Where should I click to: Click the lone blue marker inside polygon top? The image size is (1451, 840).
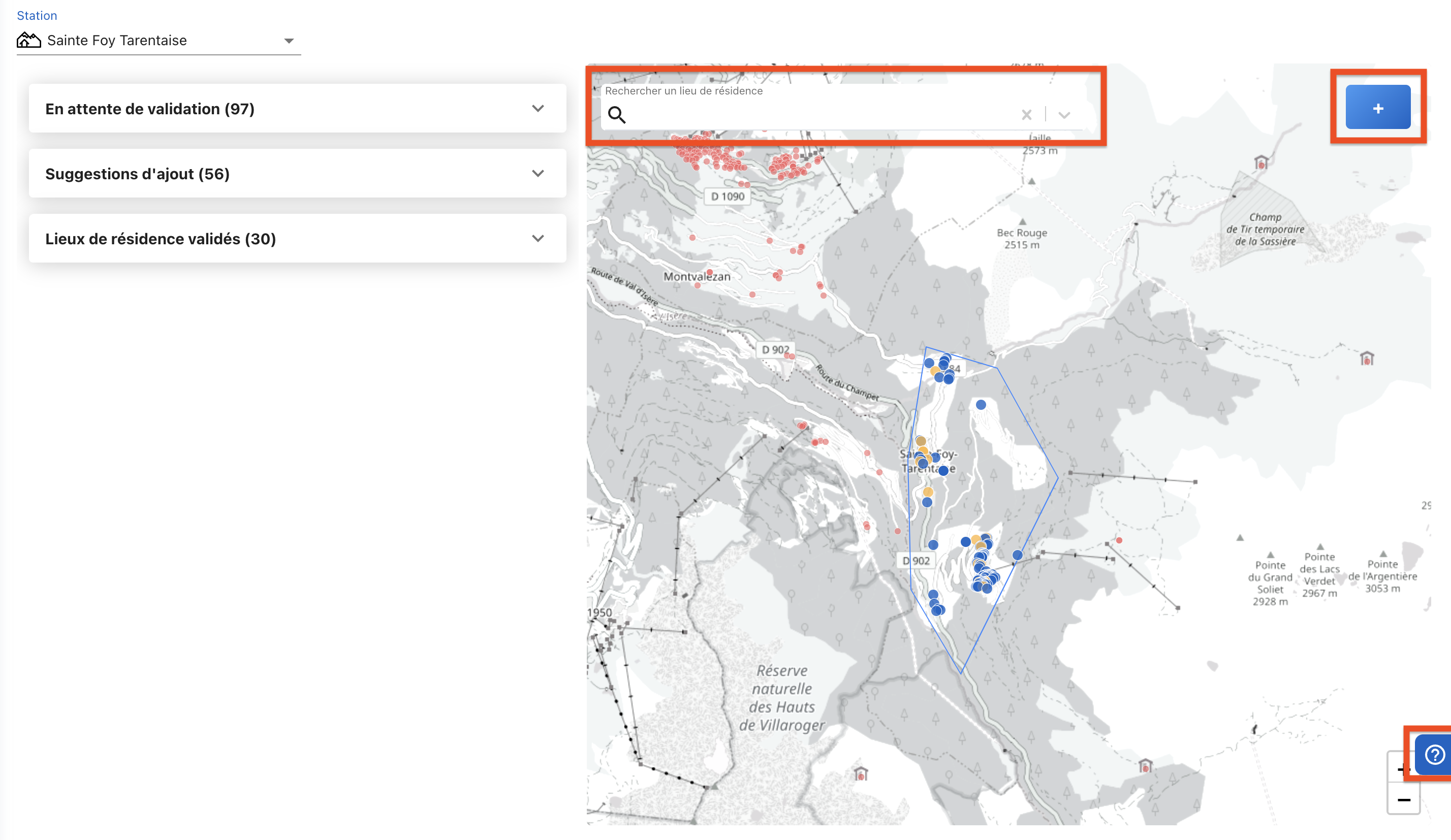(981, 405)
